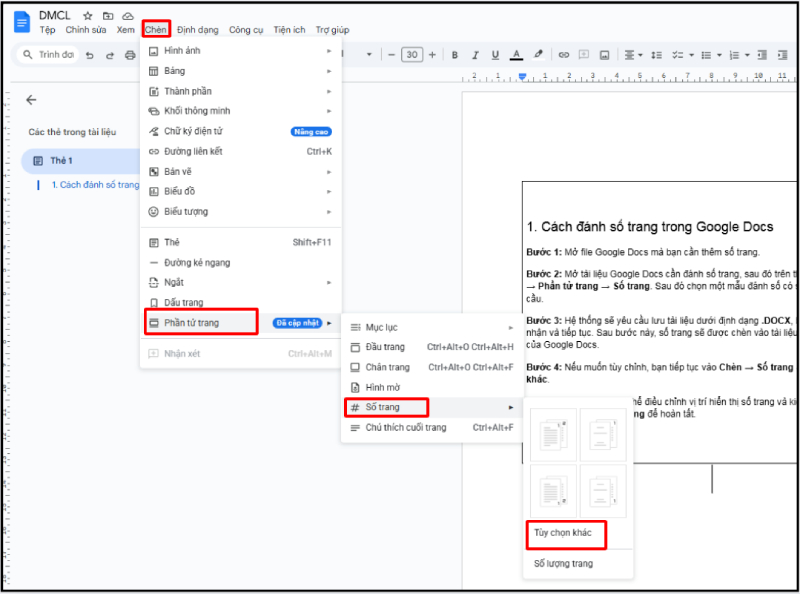This screenshot has width=800, height=594.
Task: Toggle Italic formatting
Action: 474,55
